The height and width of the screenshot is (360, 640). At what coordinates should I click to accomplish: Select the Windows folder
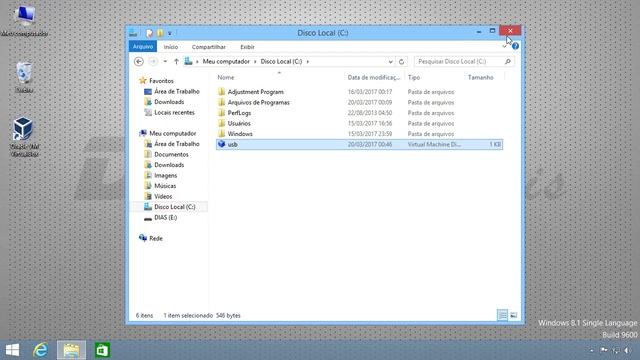coord(240,134)
